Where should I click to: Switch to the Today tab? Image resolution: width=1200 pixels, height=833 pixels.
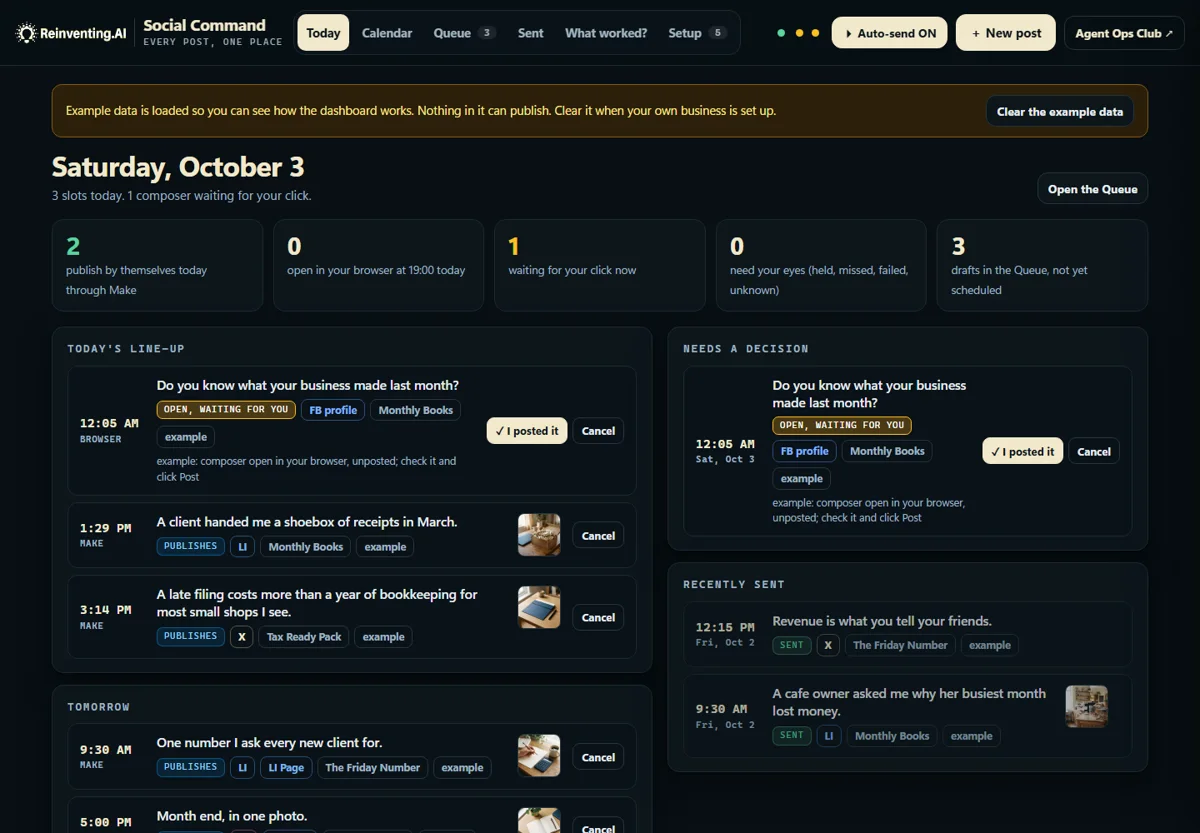tap(323, 33)
